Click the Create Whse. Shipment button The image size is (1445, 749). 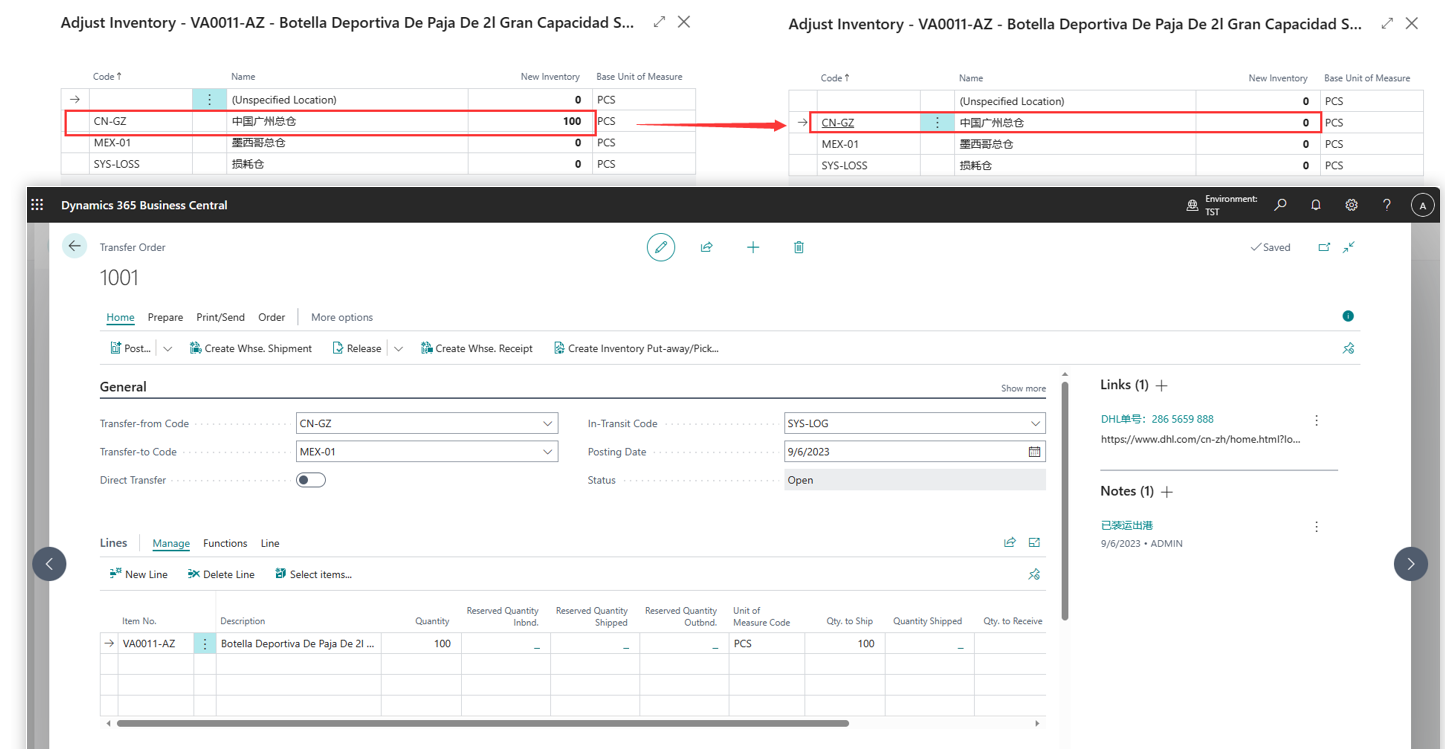pos(250,348)
